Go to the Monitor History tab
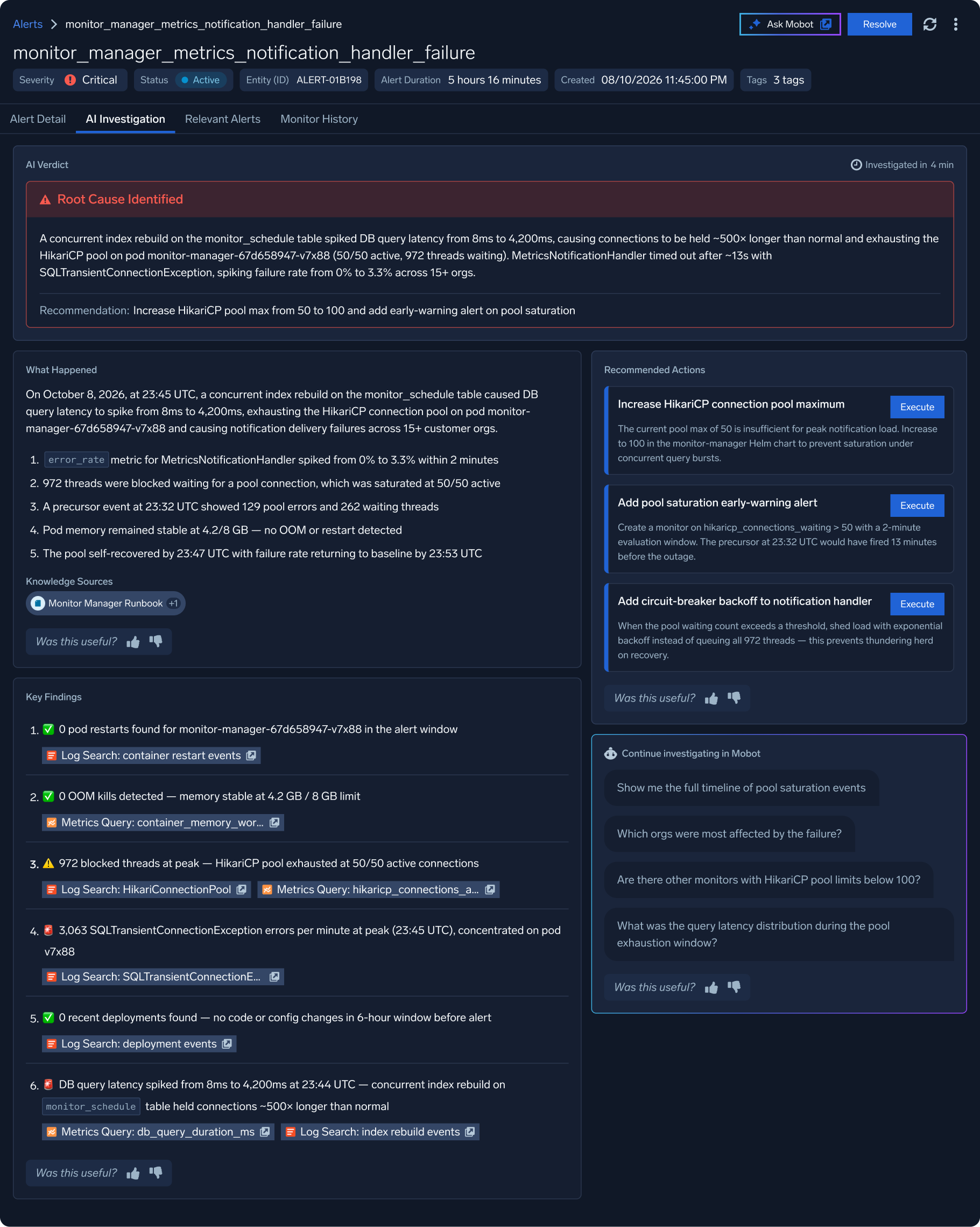The height and width of the screenshot is (1227, 980). [319, 120]
